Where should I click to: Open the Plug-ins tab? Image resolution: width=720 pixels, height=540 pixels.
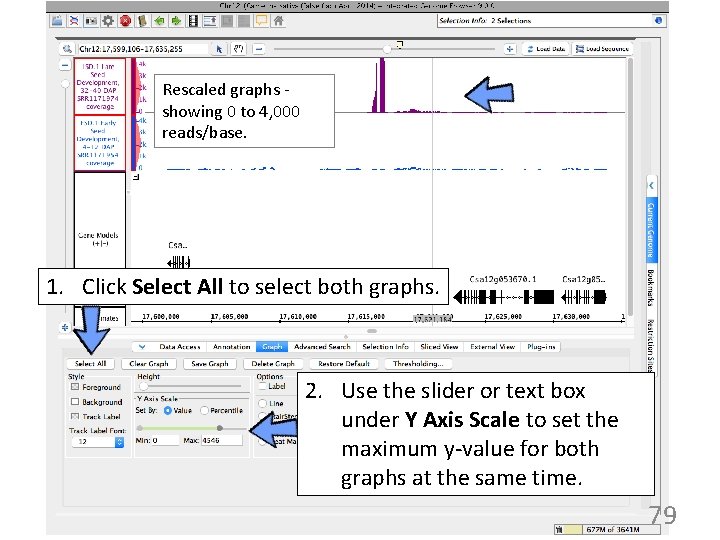541,347
